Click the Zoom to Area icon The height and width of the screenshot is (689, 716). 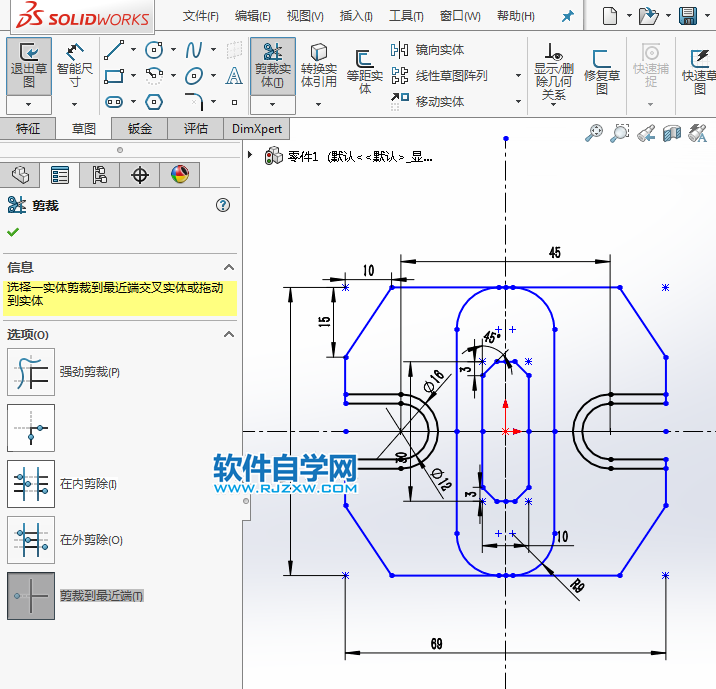pyautogui.click(x=620, y=133)
